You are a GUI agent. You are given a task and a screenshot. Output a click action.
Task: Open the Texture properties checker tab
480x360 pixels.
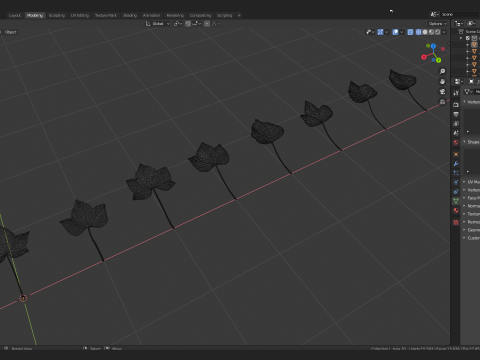click(456, 222)
